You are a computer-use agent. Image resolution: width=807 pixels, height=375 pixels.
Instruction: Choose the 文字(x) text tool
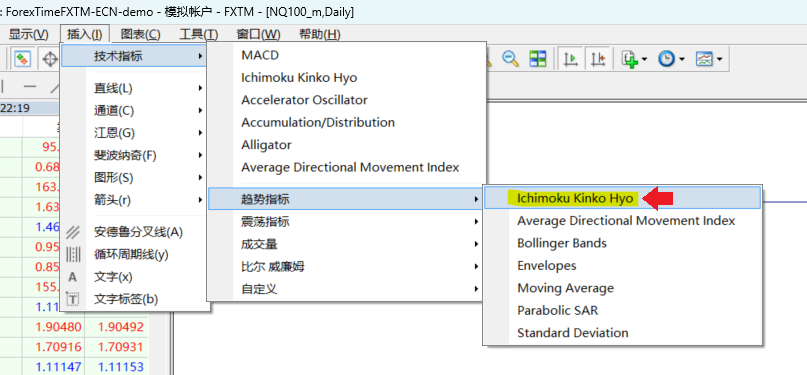click(134, 277)
